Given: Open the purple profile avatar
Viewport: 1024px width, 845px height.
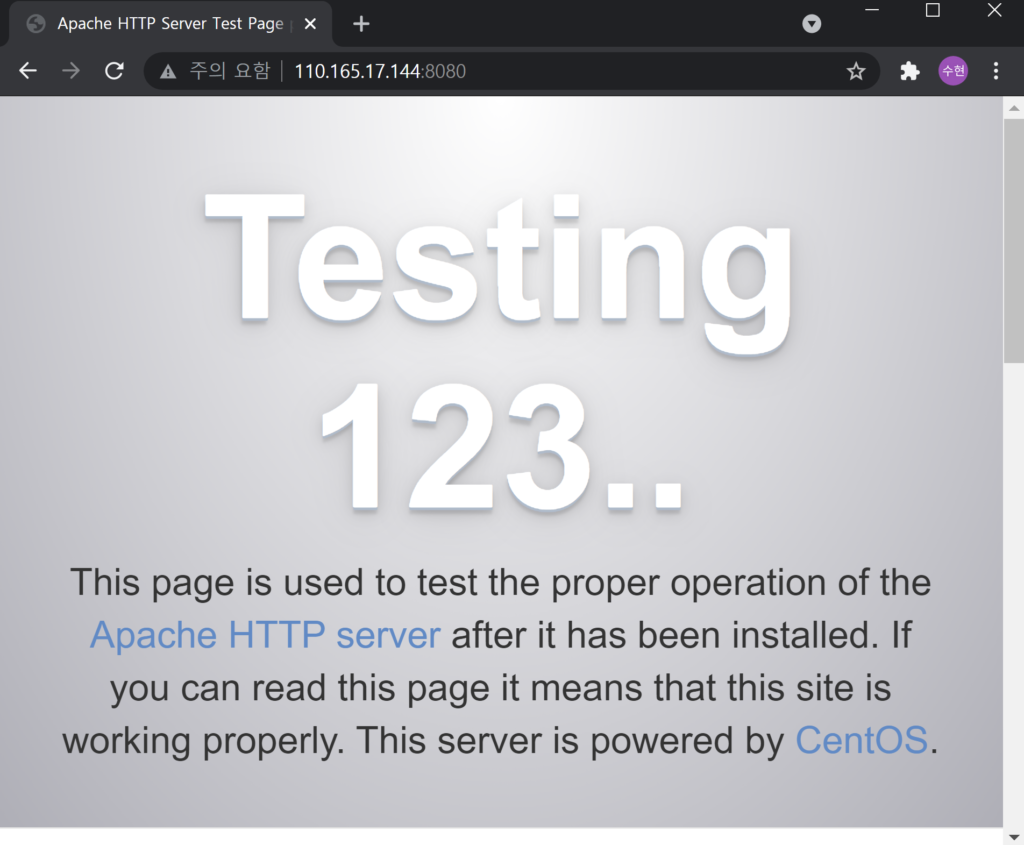Looking at the screenshot, I should [953, 71].
